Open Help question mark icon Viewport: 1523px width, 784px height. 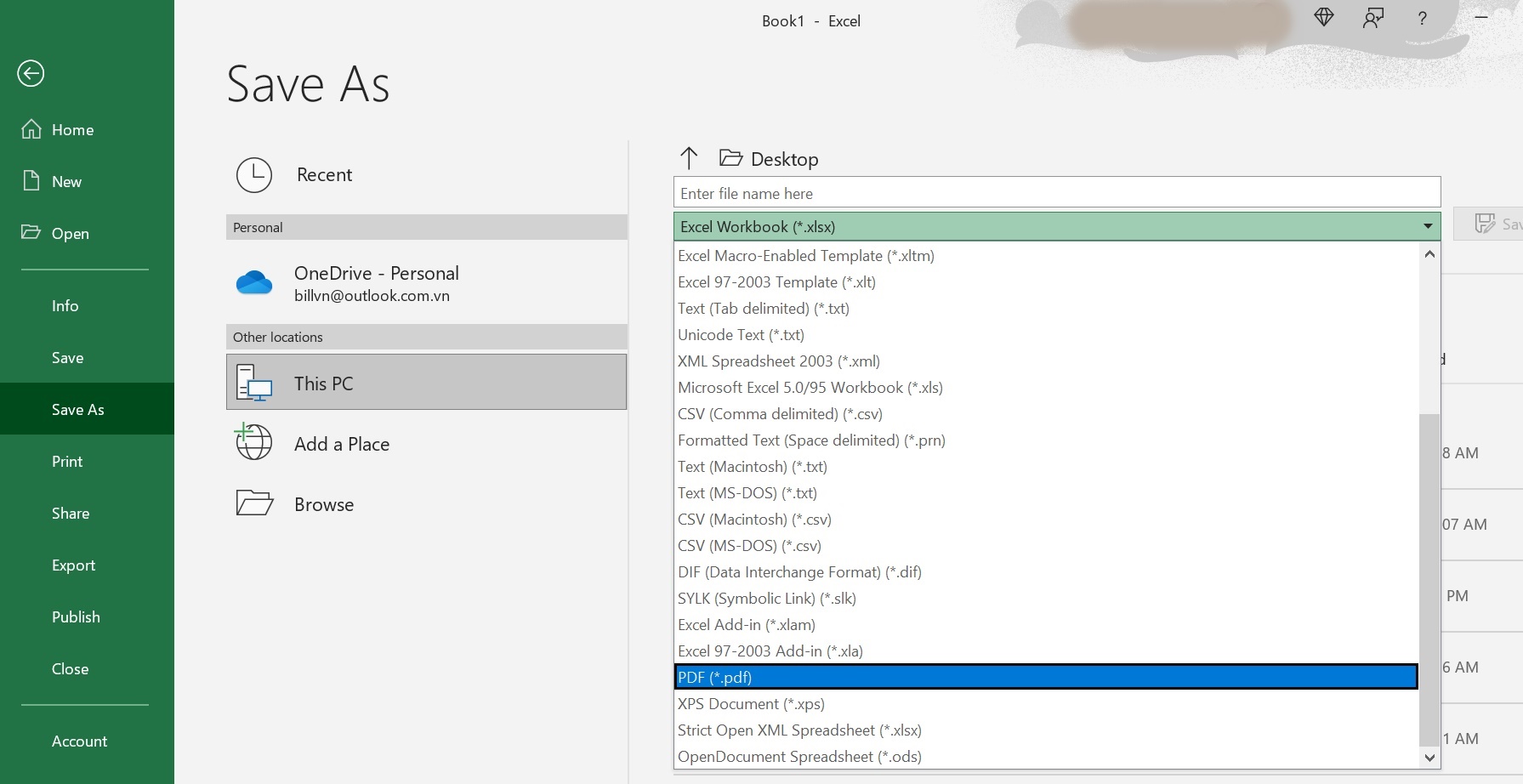pos(1422,19)
